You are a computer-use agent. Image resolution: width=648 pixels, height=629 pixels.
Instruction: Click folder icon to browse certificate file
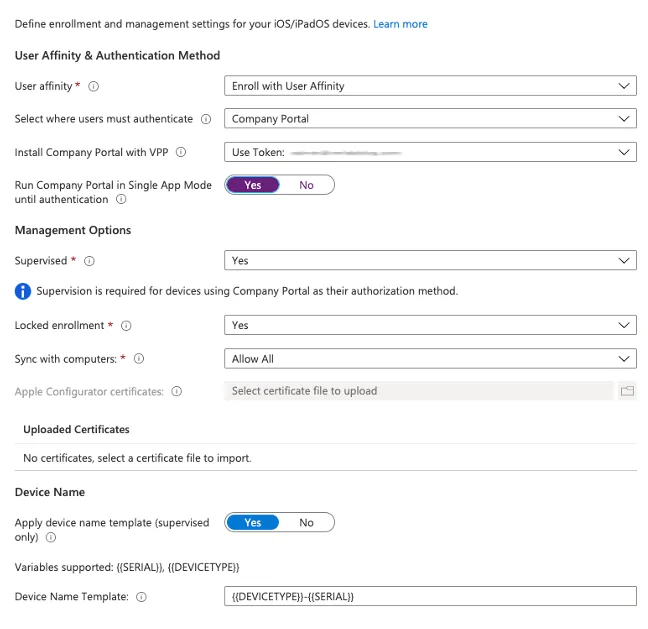point(627,391)
